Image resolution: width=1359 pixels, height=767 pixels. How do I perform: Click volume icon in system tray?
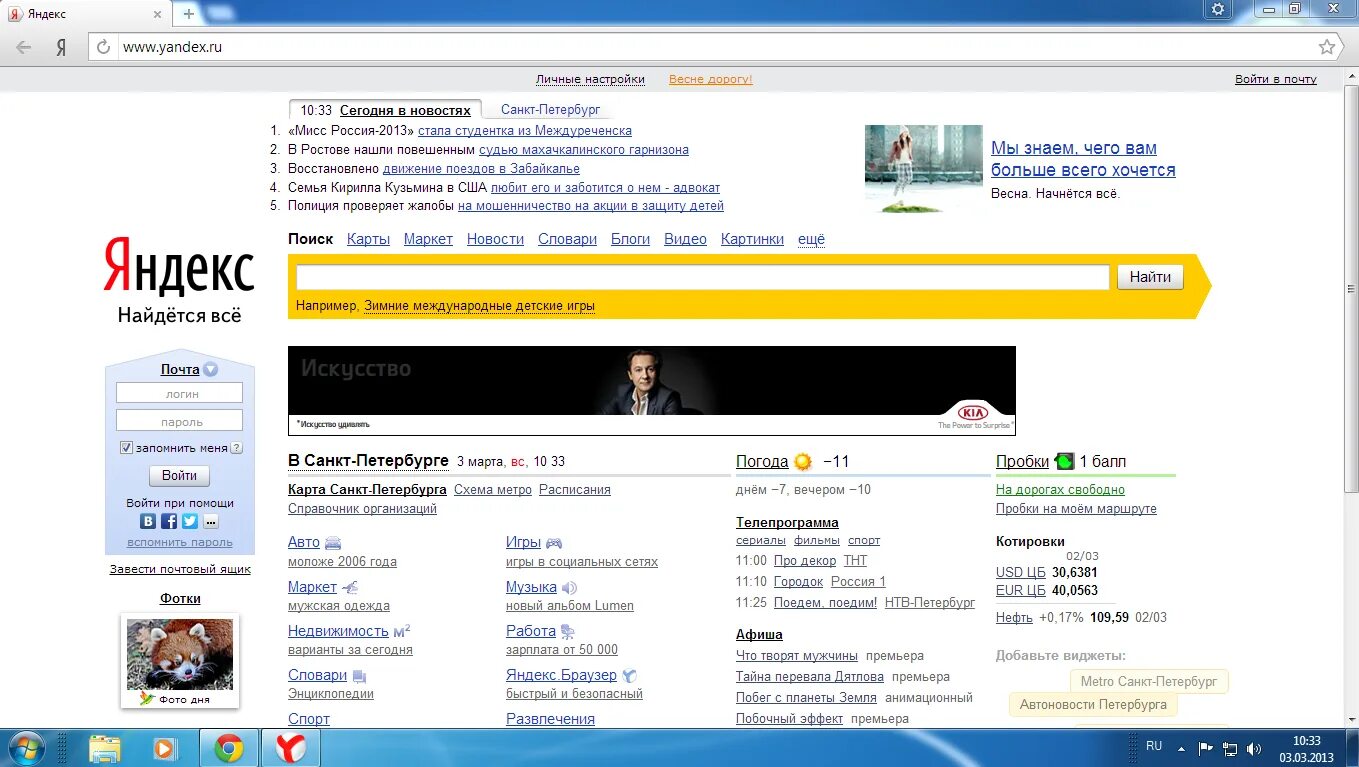(1254, 748)
